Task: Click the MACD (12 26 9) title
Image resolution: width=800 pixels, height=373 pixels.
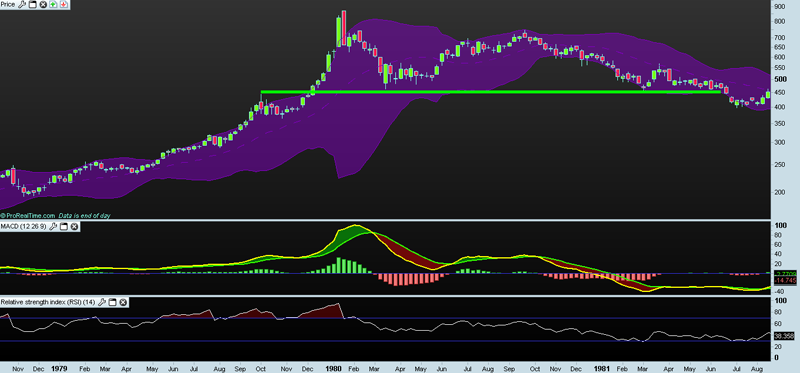Action: (x=23, y=226)
